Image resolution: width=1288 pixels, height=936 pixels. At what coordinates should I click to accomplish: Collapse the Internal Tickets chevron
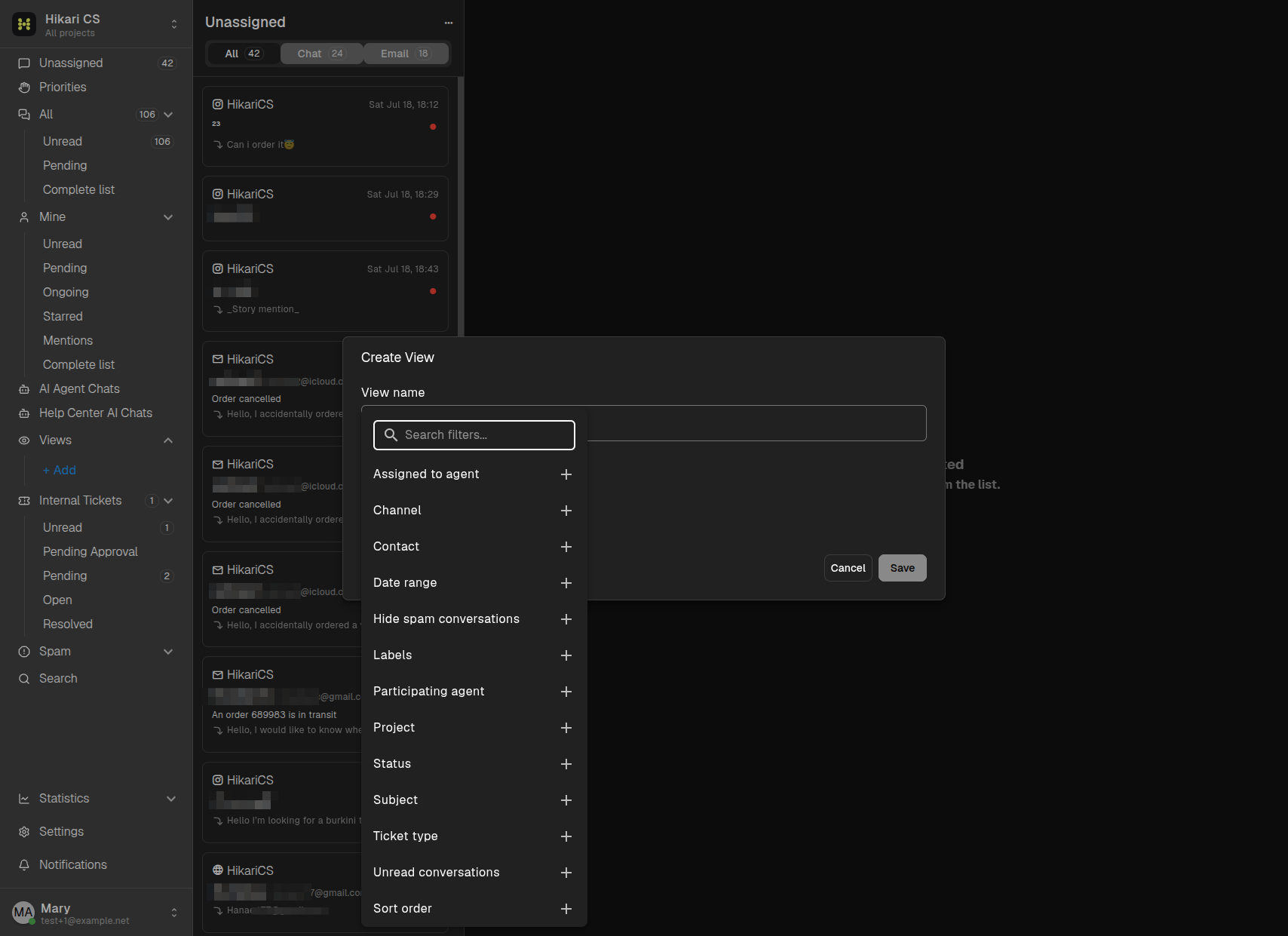click(168, 501)
